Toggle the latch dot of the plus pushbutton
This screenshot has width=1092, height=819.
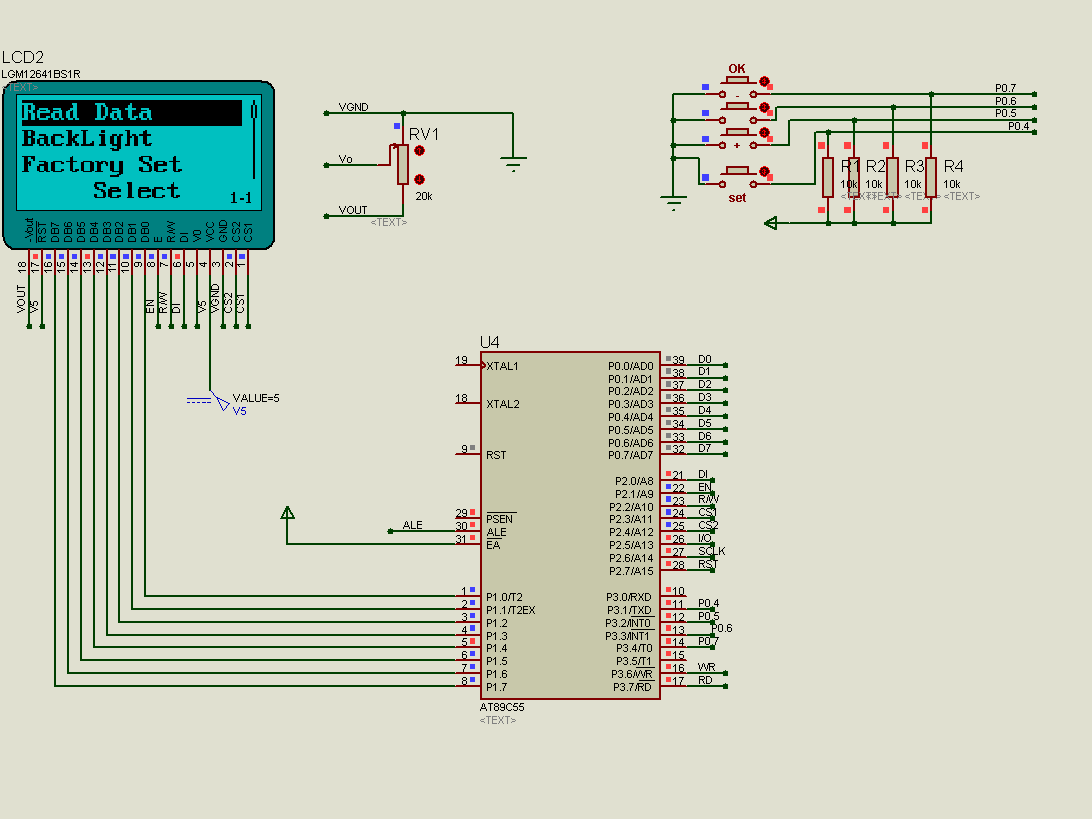pyautogui.click(x=764, y=132)
